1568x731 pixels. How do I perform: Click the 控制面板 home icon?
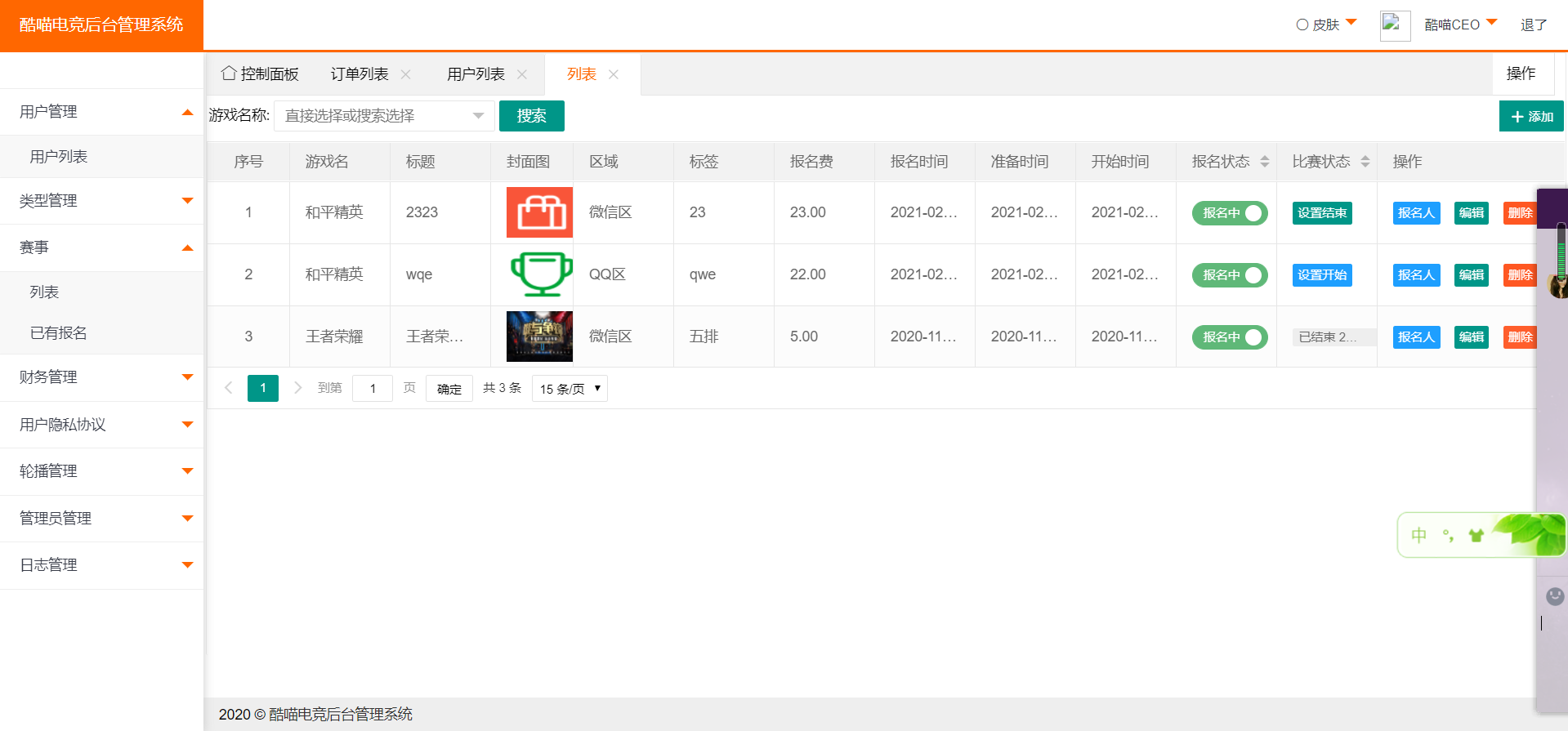click(x=229, y=74)
